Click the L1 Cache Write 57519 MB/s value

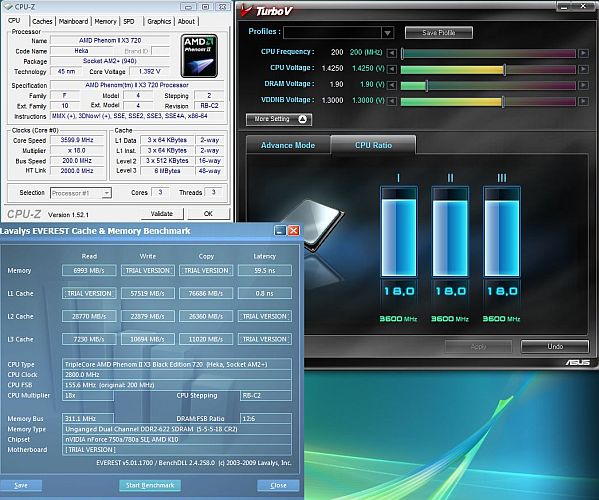click(147, 293)
